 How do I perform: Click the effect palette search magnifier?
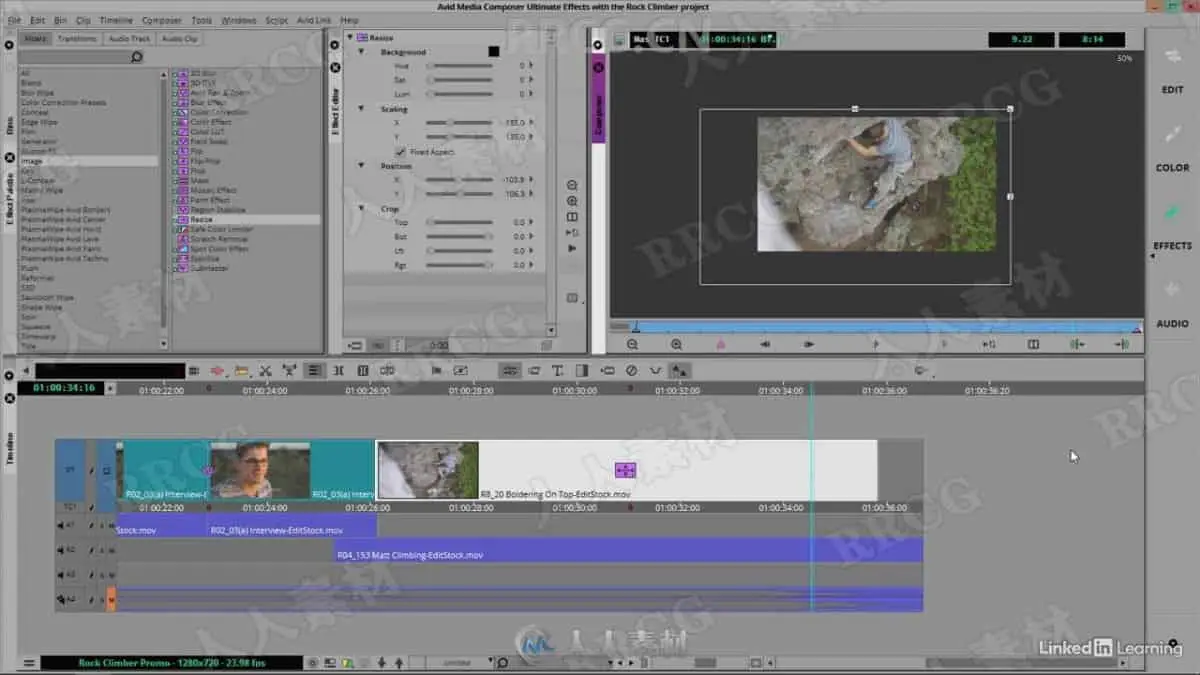coord(138,57)
